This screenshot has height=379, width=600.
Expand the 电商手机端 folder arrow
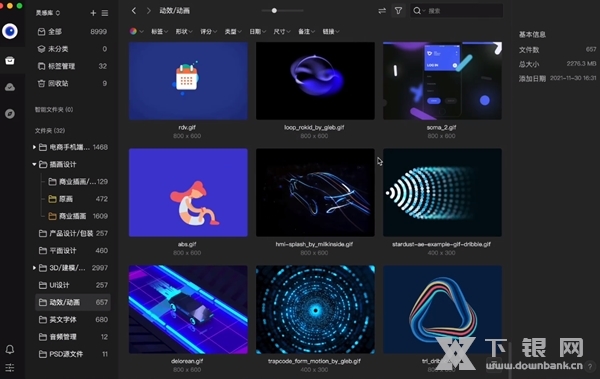point(34,147)
